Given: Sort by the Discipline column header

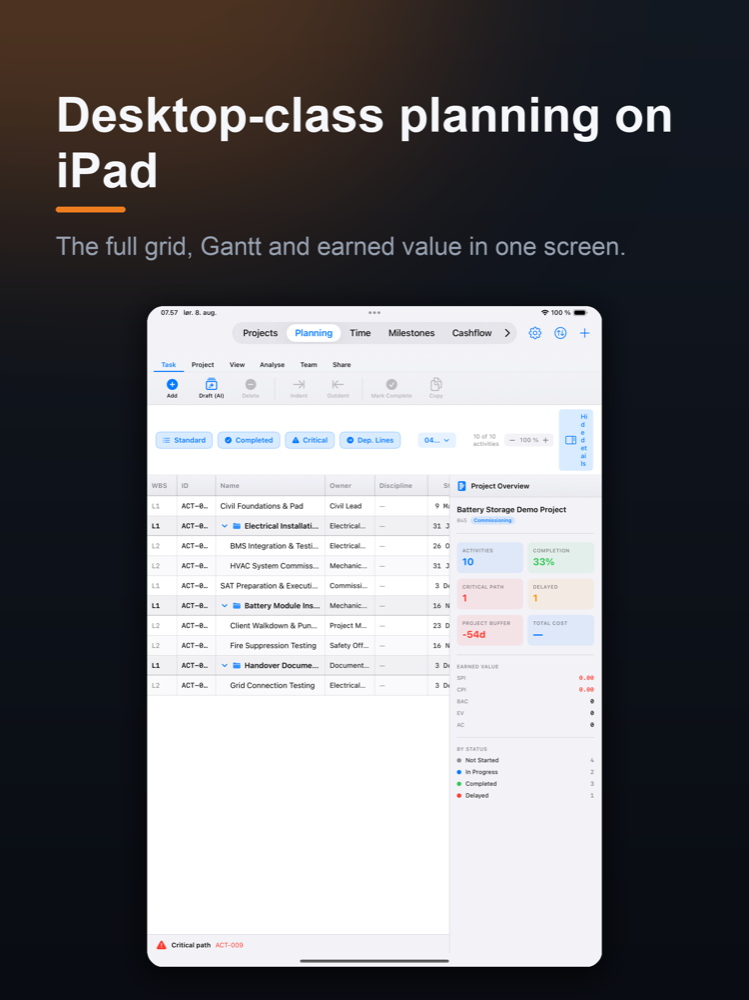Looking at the screenshot, I should click(x=401, y=486).
